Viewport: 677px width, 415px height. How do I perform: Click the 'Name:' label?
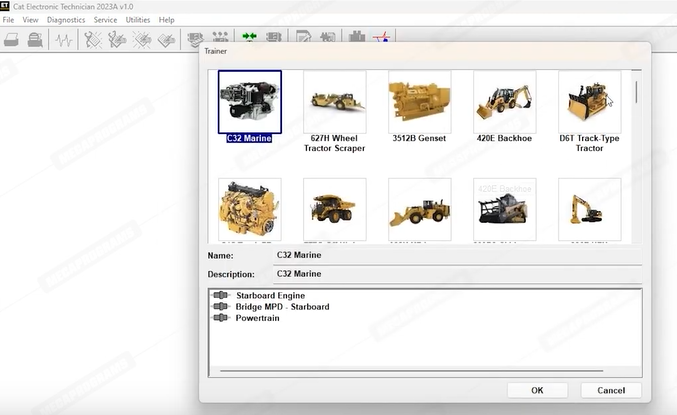pyautogui.click(x=220, y=256)
